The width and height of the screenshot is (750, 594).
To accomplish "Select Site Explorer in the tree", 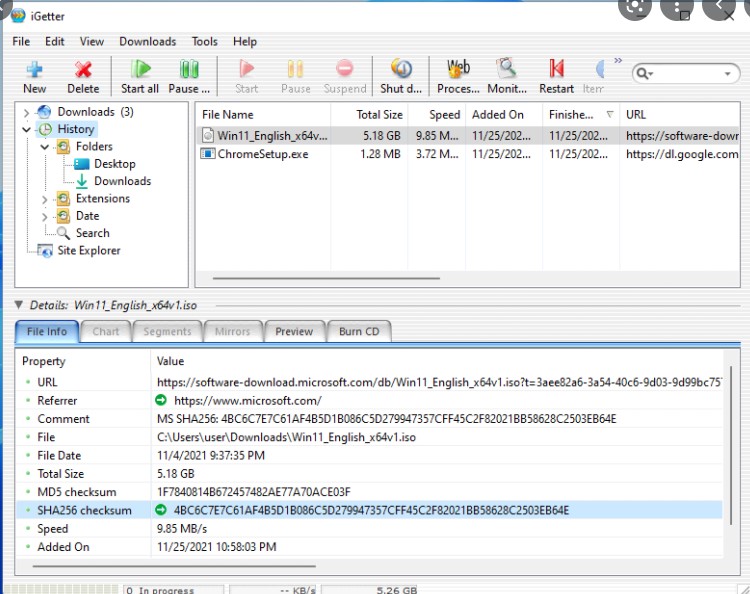I will (89, 251).
